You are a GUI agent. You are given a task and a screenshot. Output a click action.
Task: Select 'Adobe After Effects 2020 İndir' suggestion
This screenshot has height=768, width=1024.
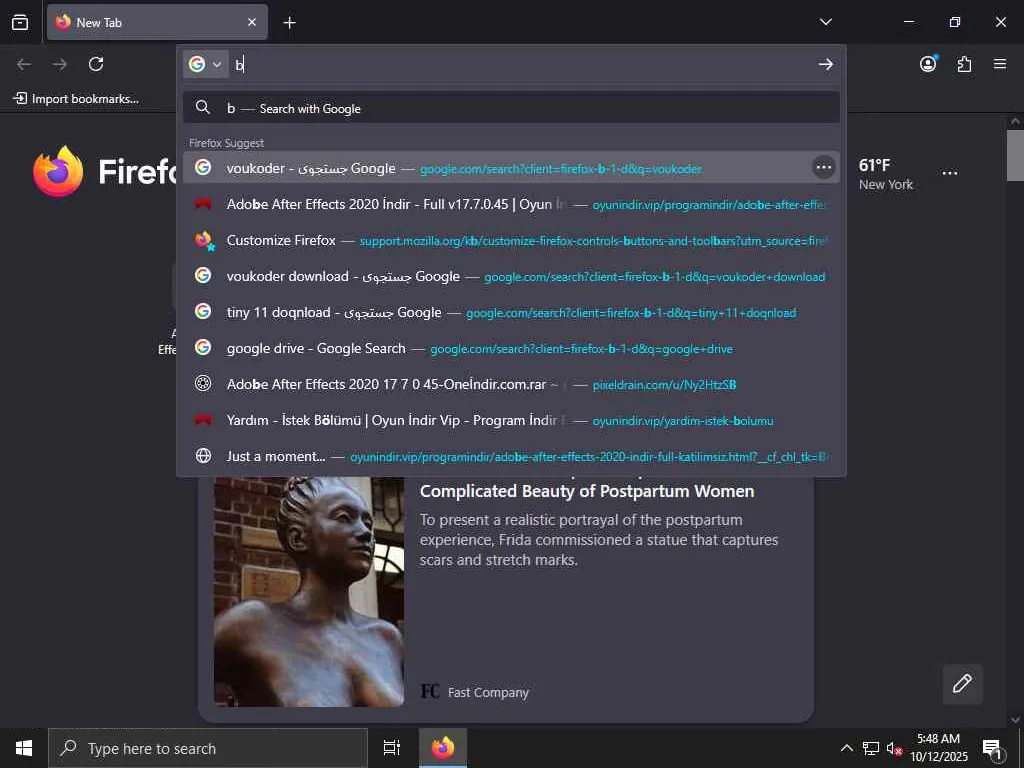pyautogui.click(x=511, y=204)
